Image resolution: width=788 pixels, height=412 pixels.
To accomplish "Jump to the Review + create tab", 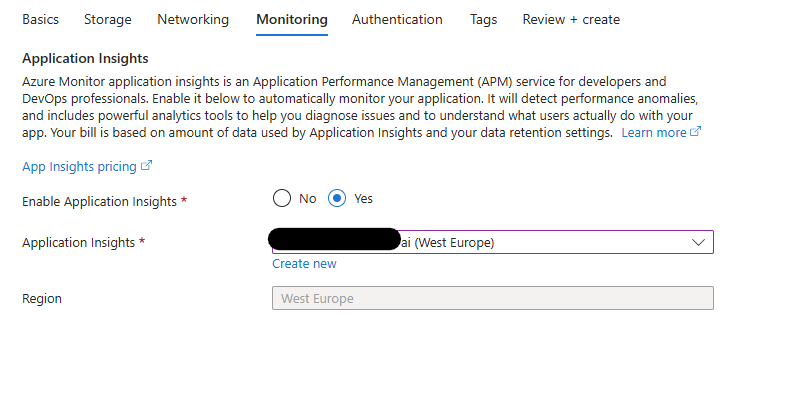I will (571, 19).
